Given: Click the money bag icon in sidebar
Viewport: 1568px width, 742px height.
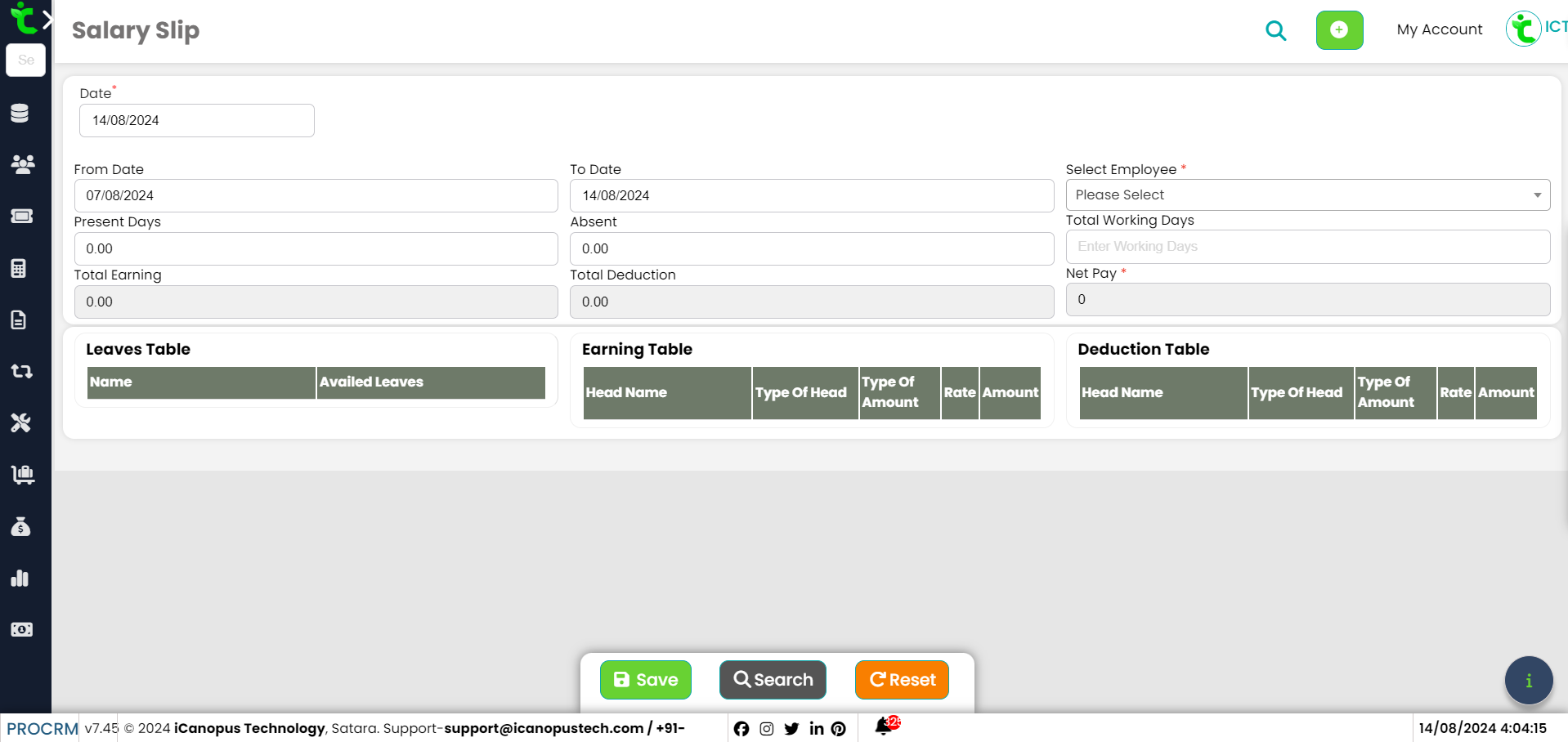Looking at the screenshot, I should pos(20,526).
